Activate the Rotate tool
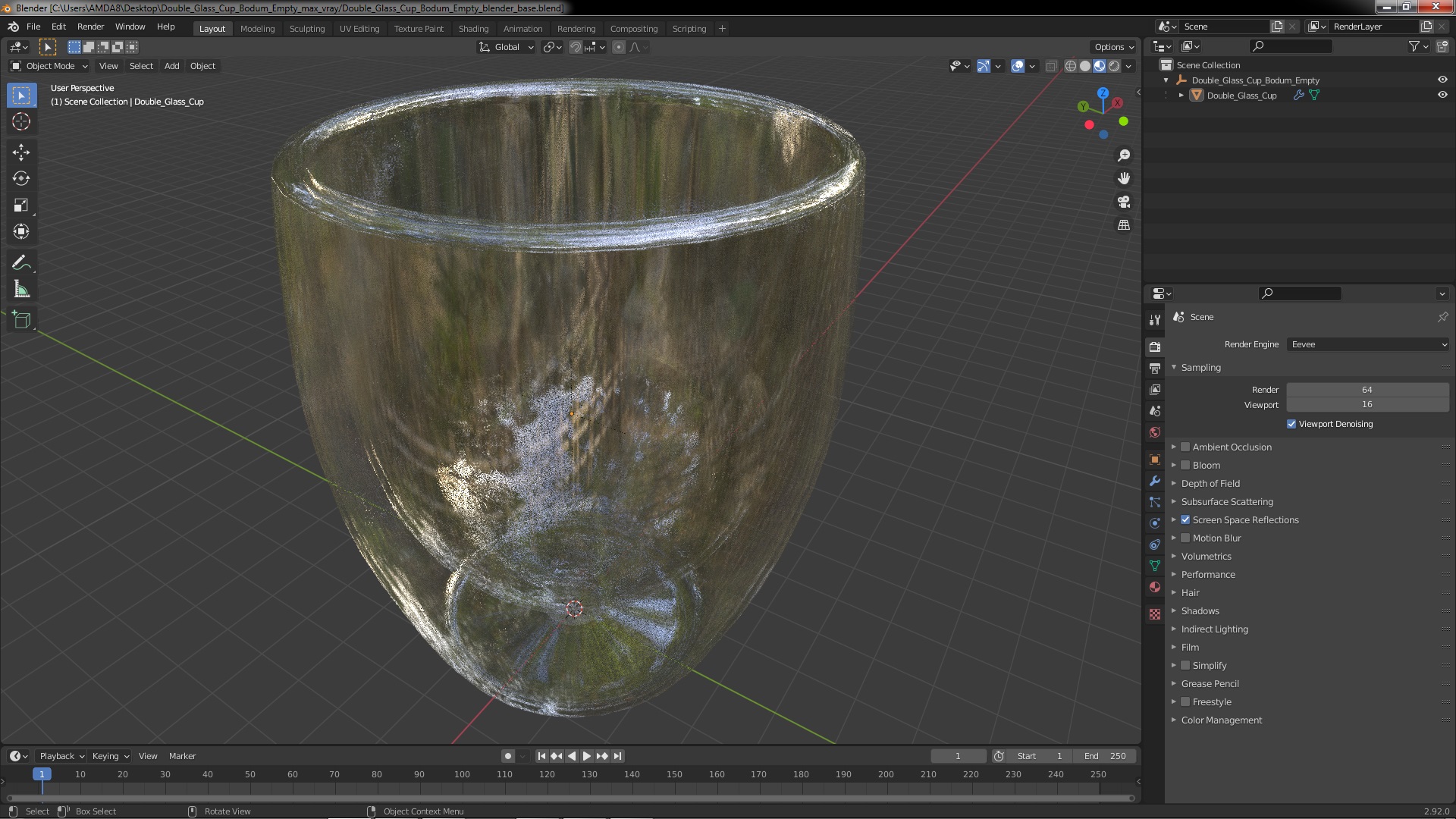The width and height of the screenshot is (1456, 819). [21, 179]
